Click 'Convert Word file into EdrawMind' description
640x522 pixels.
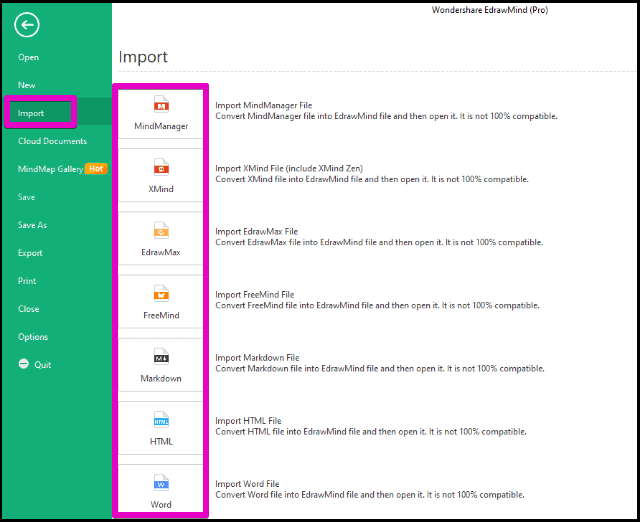(370, 495)
